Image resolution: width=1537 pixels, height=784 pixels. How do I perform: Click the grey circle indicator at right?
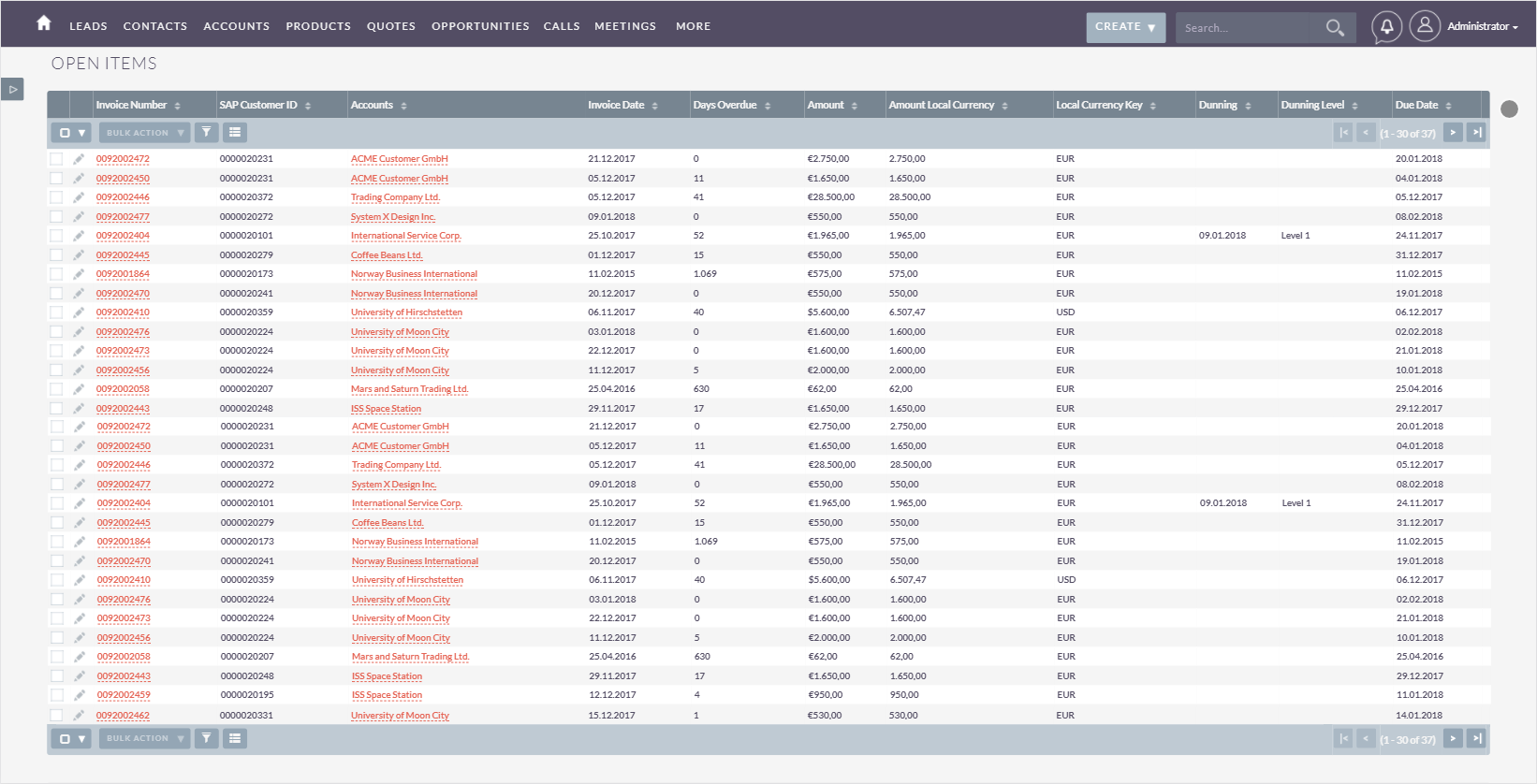1509,109
